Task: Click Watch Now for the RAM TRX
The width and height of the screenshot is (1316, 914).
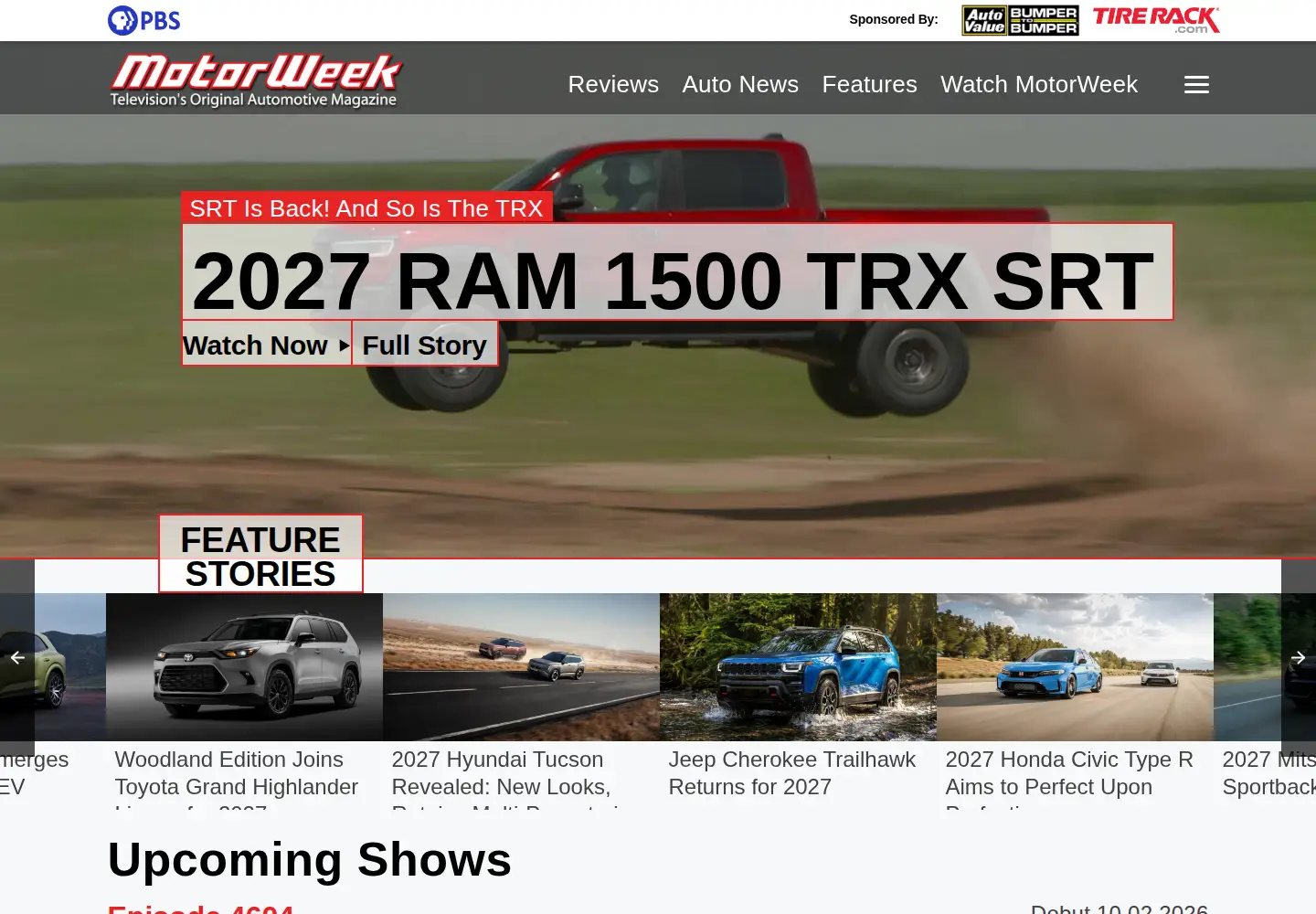Action: tap(266, 345)
